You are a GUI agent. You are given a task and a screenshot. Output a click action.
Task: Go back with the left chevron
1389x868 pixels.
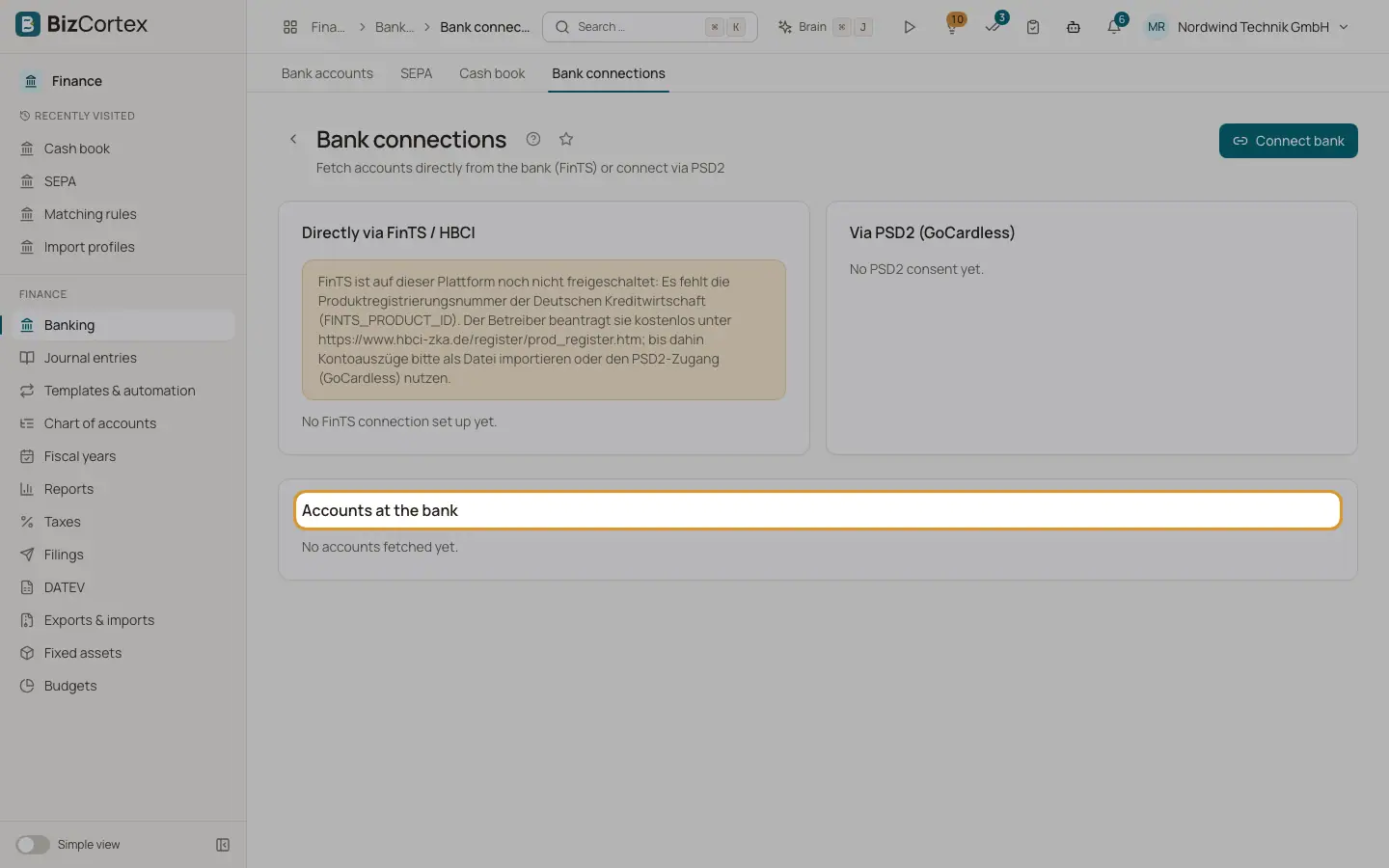tap(293, 139)
